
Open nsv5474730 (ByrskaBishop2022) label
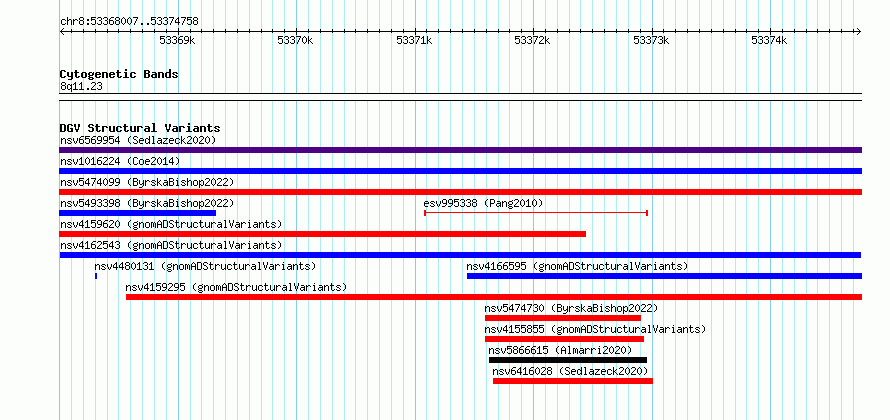coord(571,308)
